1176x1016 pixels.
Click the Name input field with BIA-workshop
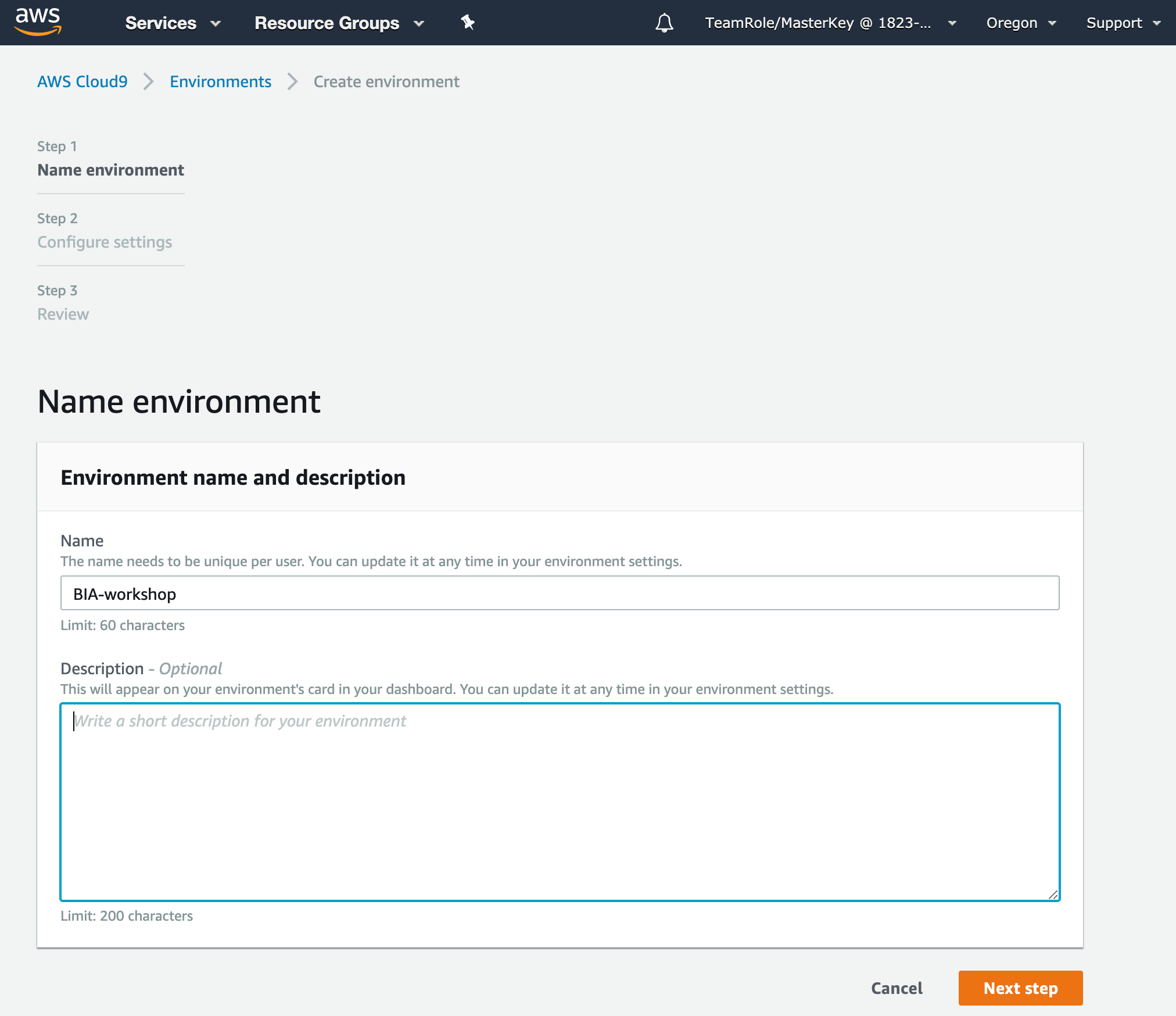(x=560, y=593)
